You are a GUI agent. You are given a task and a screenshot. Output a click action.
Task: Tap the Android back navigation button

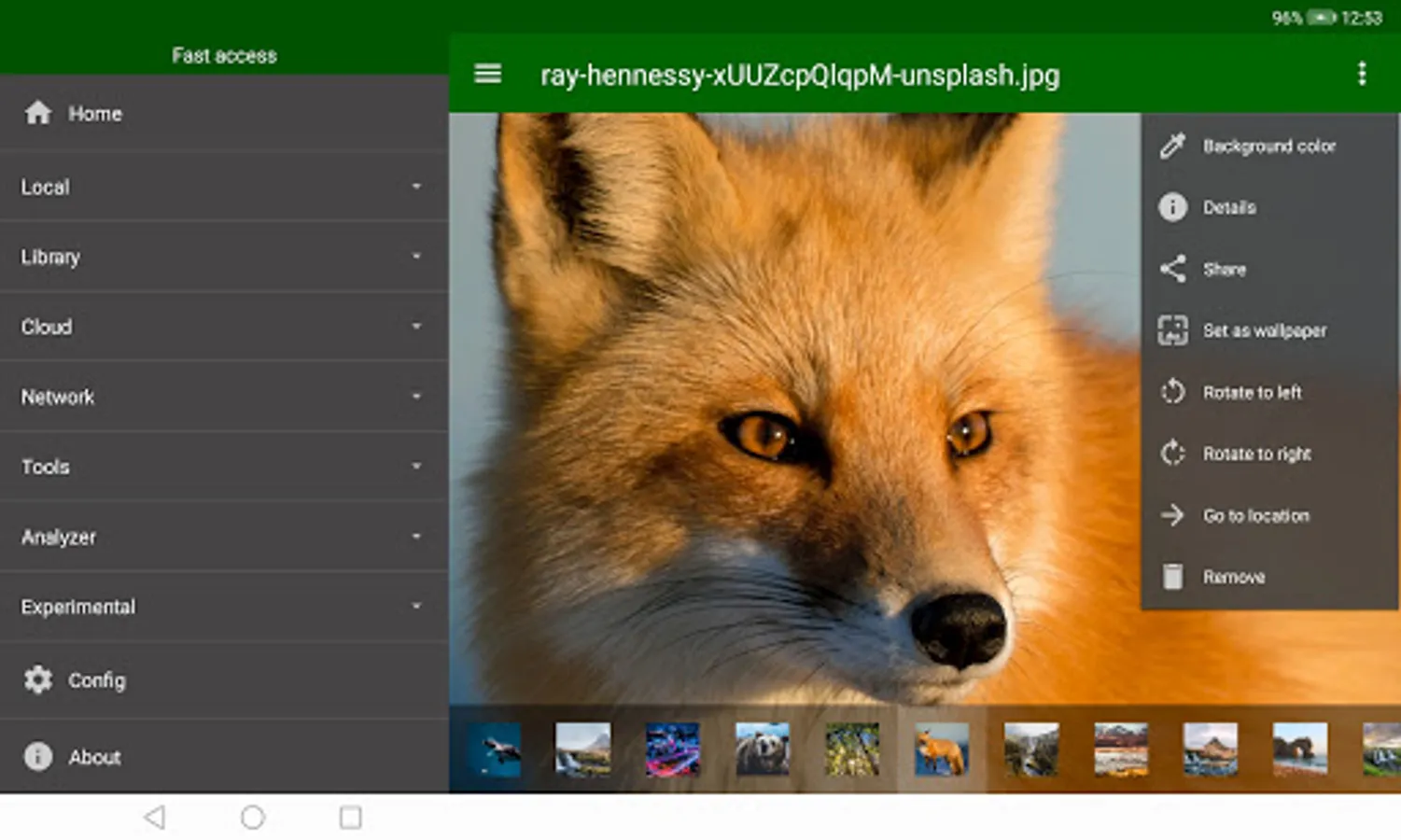155,818
